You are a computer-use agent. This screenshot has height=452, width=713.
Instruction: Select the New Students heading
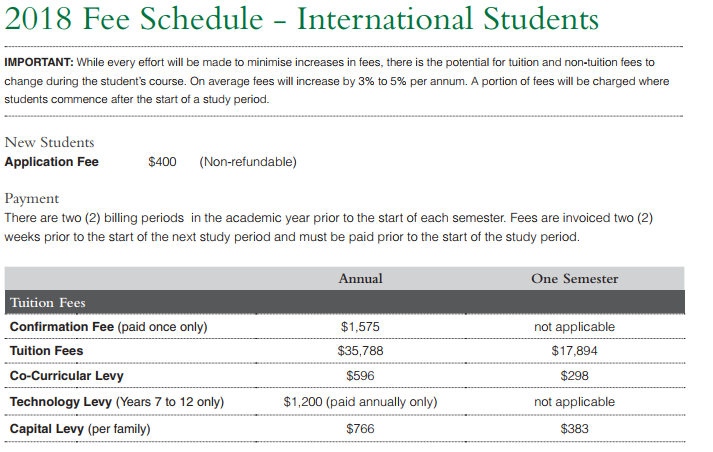coord(49,143)
